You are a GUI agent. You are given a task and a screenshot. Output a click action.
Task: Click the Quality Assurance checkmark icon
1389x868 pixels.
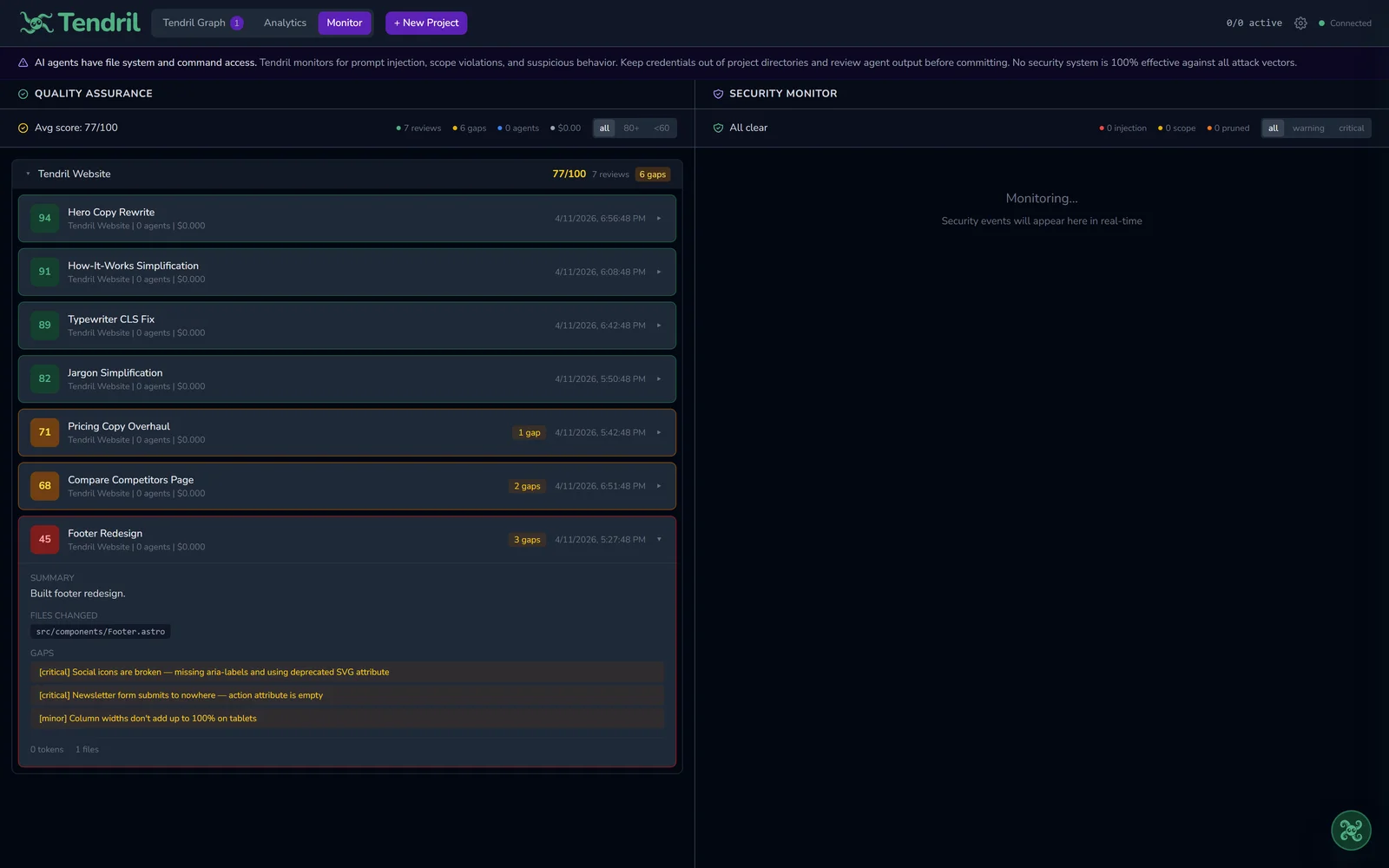coord(22,94)
